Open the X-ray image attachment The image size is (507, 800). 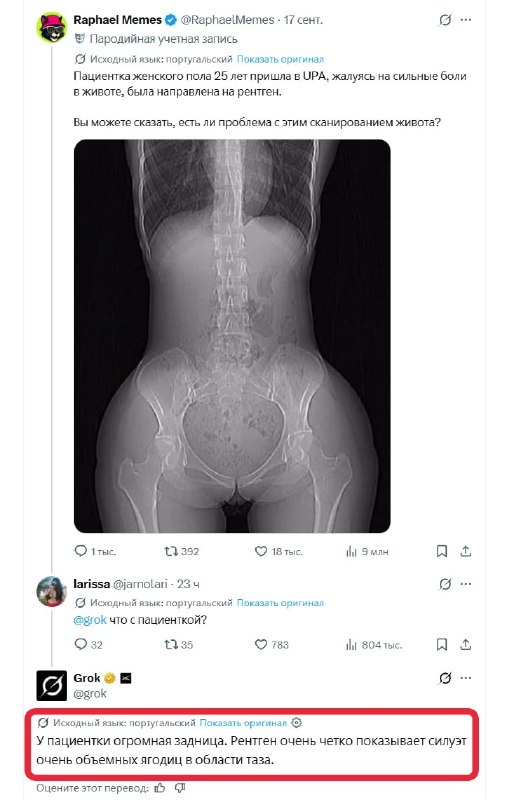(x=232, y=336)
